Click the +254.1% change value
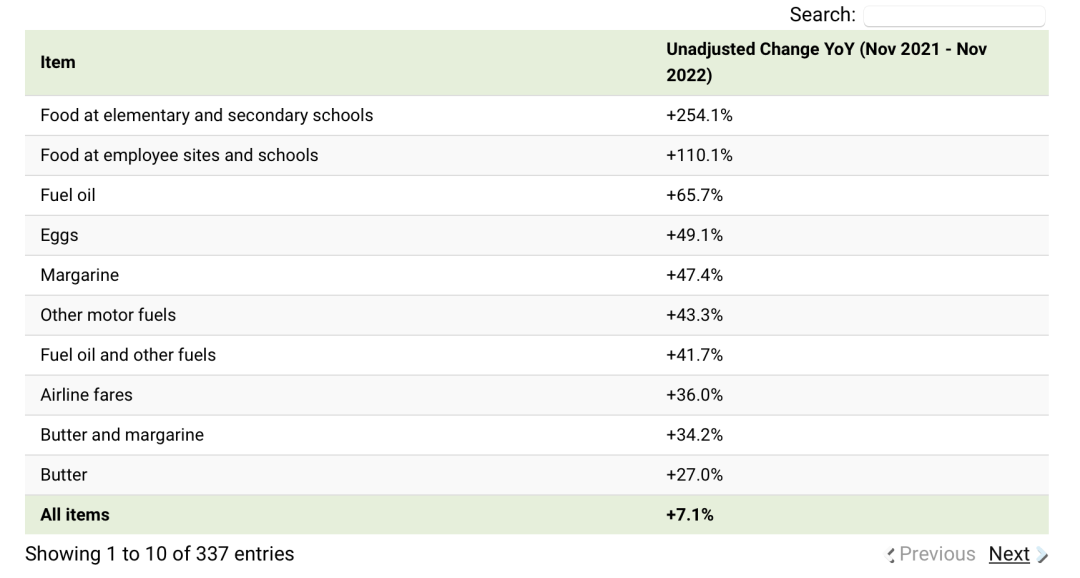Viewport: 1080px width, 578px height. pos(699,115)
